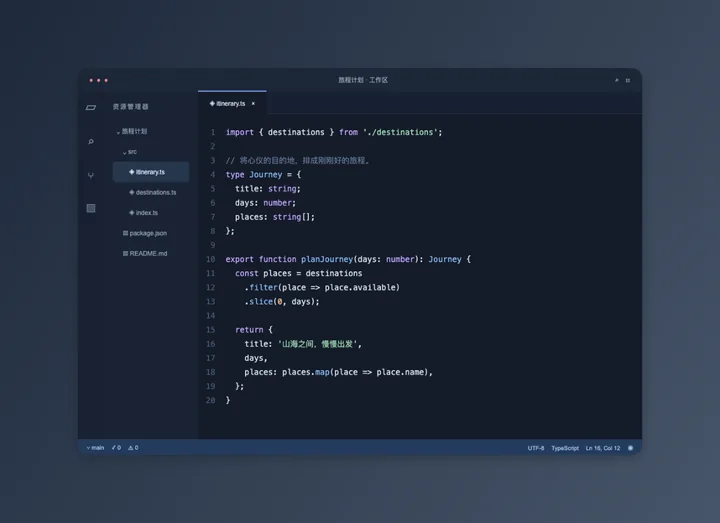Collapse the src folder
The height and width of the screenshot is (523, 720).
tap(124, 152)
